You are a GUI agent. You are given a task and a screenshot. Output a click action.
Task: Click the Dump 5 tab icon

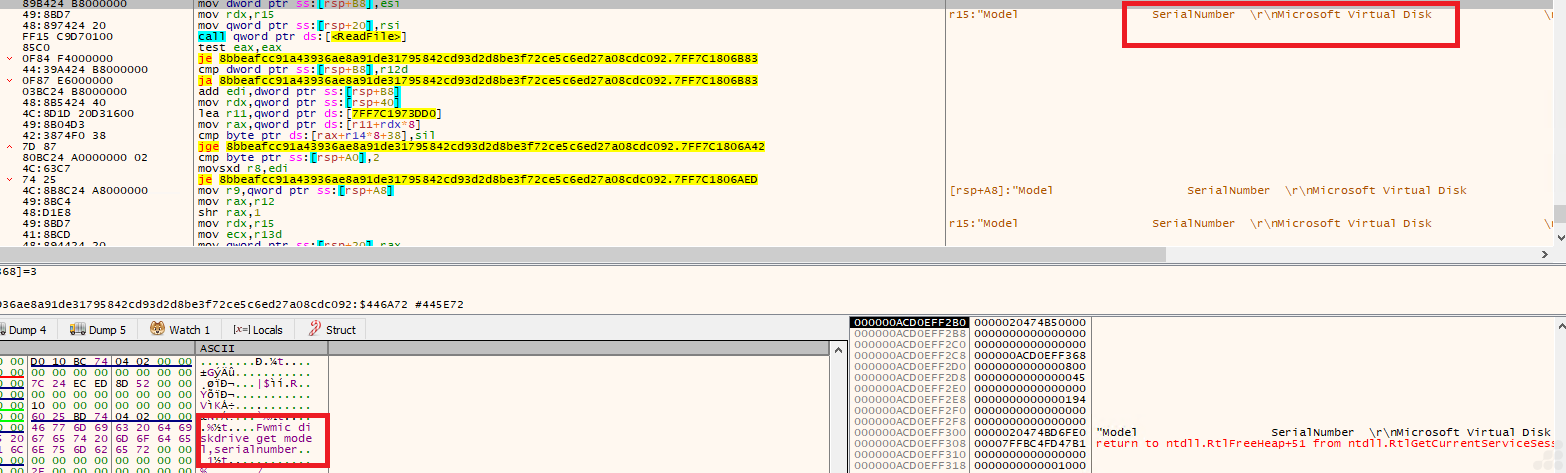[76, 329]
